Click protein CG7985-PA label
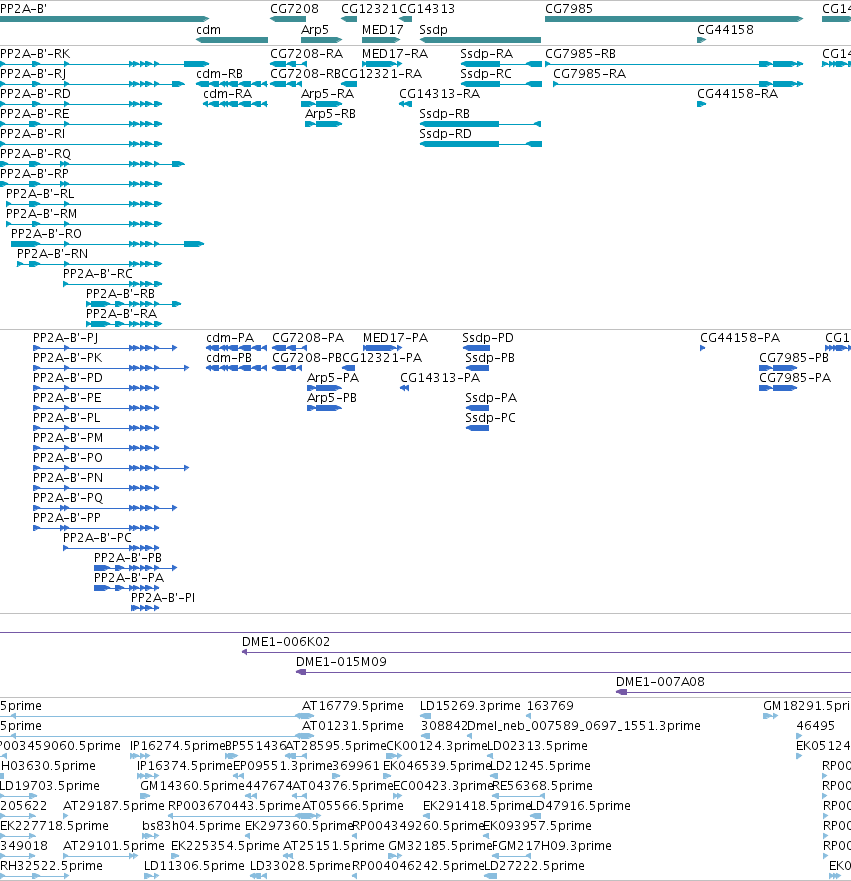Viewport: 851px width, 881px height. click(x=795, y=378)
